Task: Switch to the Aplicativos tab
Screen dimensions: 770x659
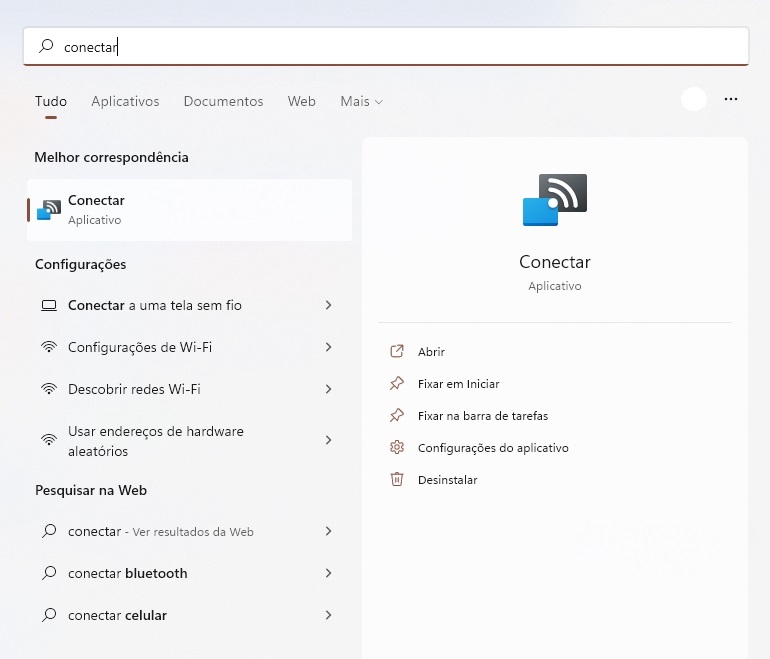Action: click(x=125, y=101)
